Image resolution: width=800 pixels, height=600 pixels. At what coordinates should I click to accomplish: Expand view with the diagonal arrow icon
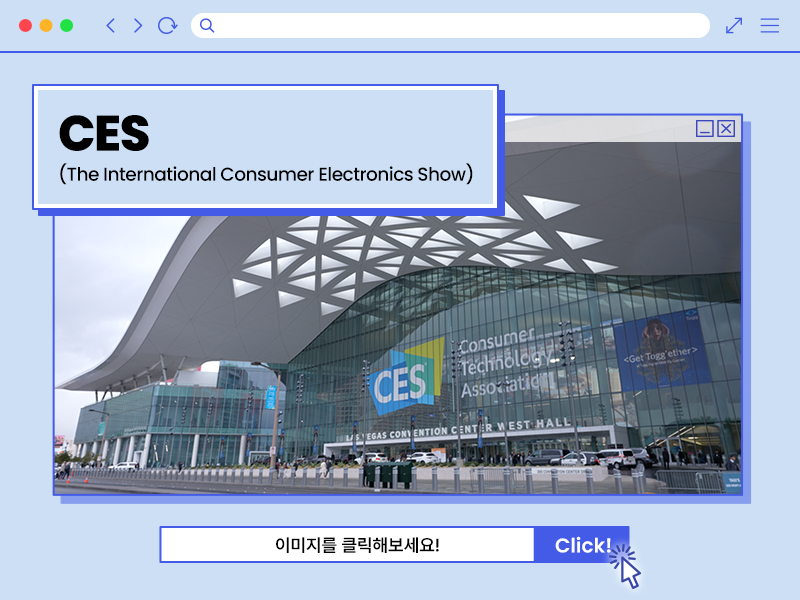[734, 26]
